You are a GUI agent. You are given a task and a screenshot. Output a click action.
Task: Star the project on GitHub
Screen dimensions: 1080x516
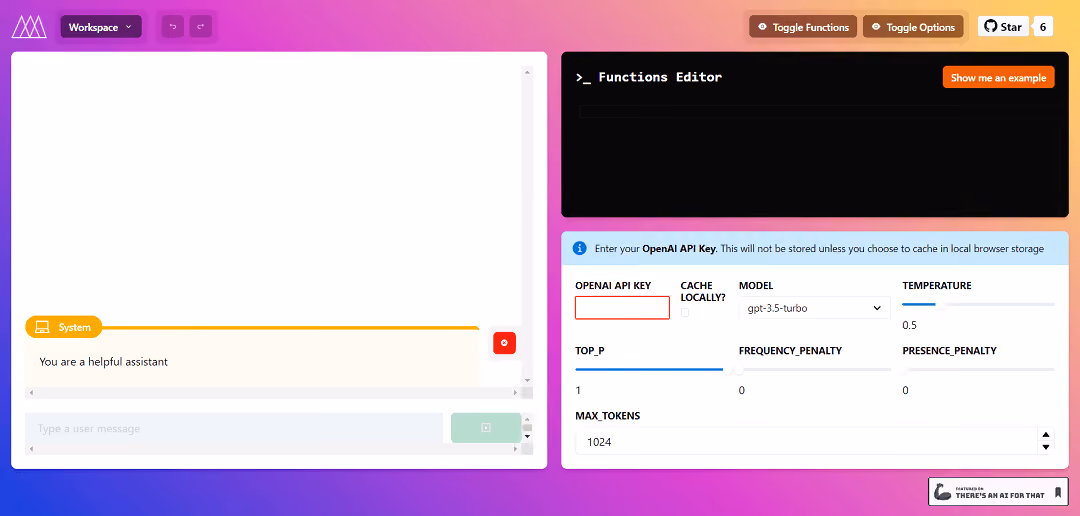tap(1003, 27)
